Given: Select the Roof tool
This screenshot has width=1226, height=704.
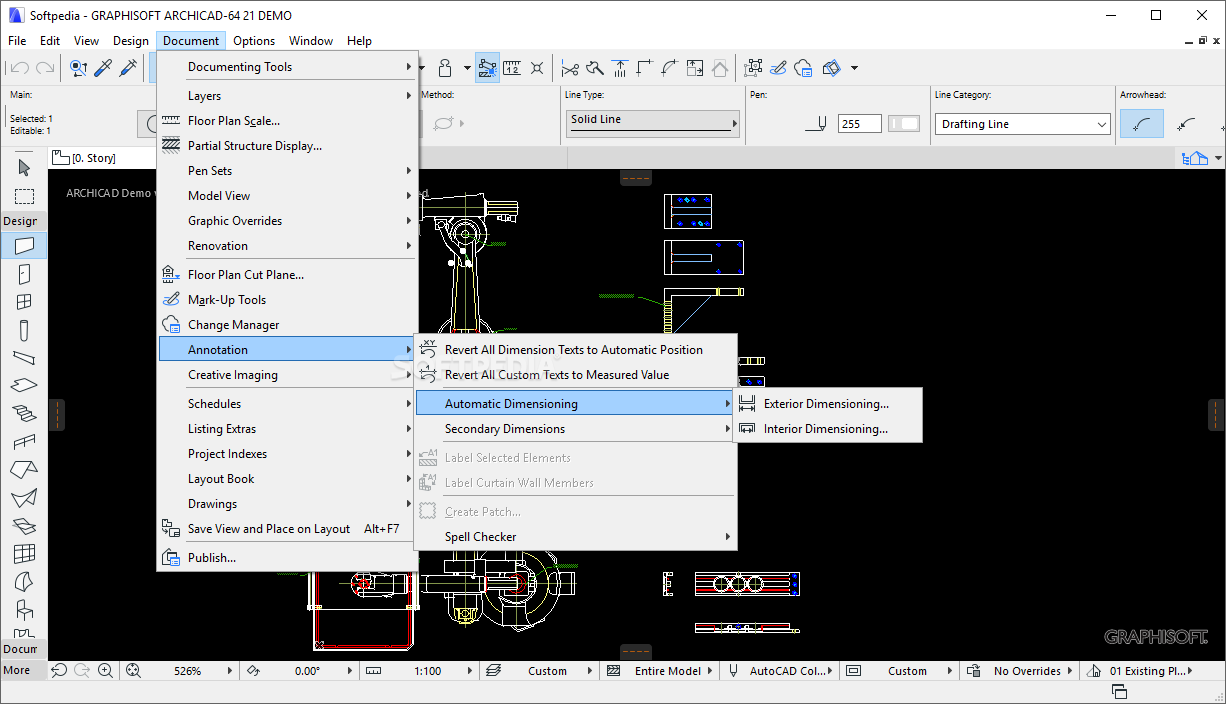Looking at the screenshot, I should click(x=24, y=469).
